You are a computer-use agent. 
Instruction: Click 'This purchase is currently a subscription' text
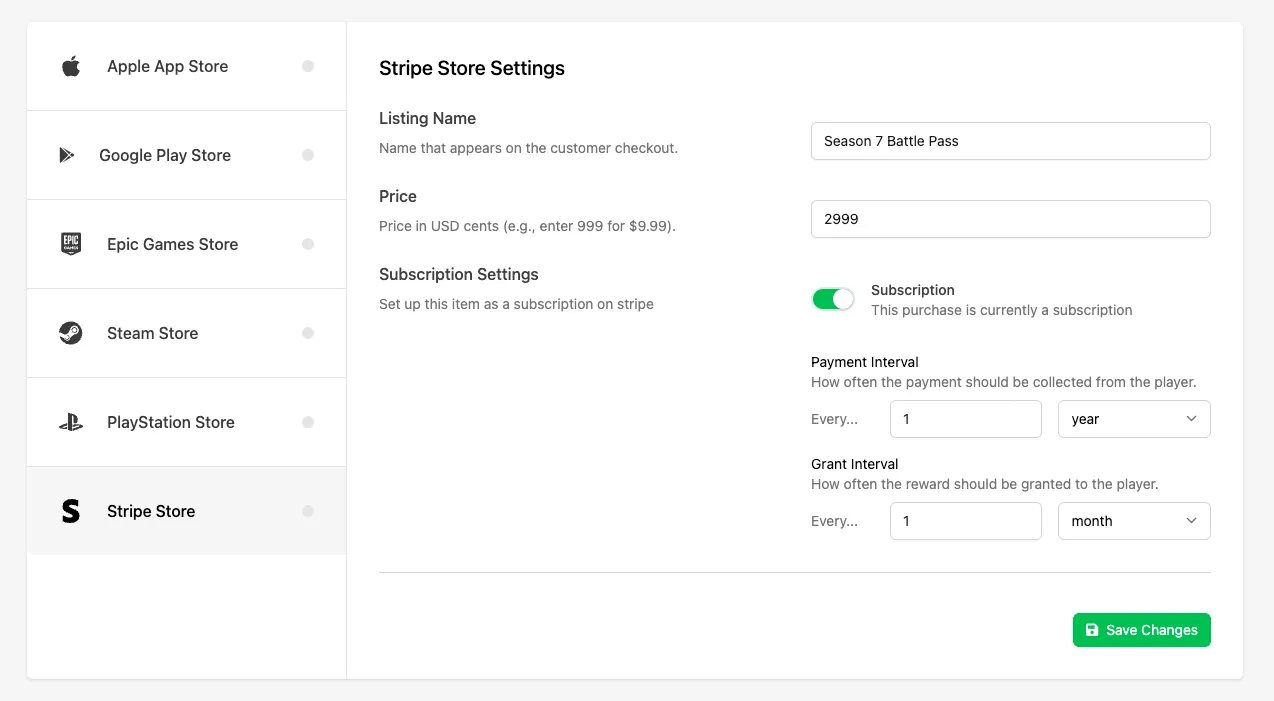[x=1002, y=310]
